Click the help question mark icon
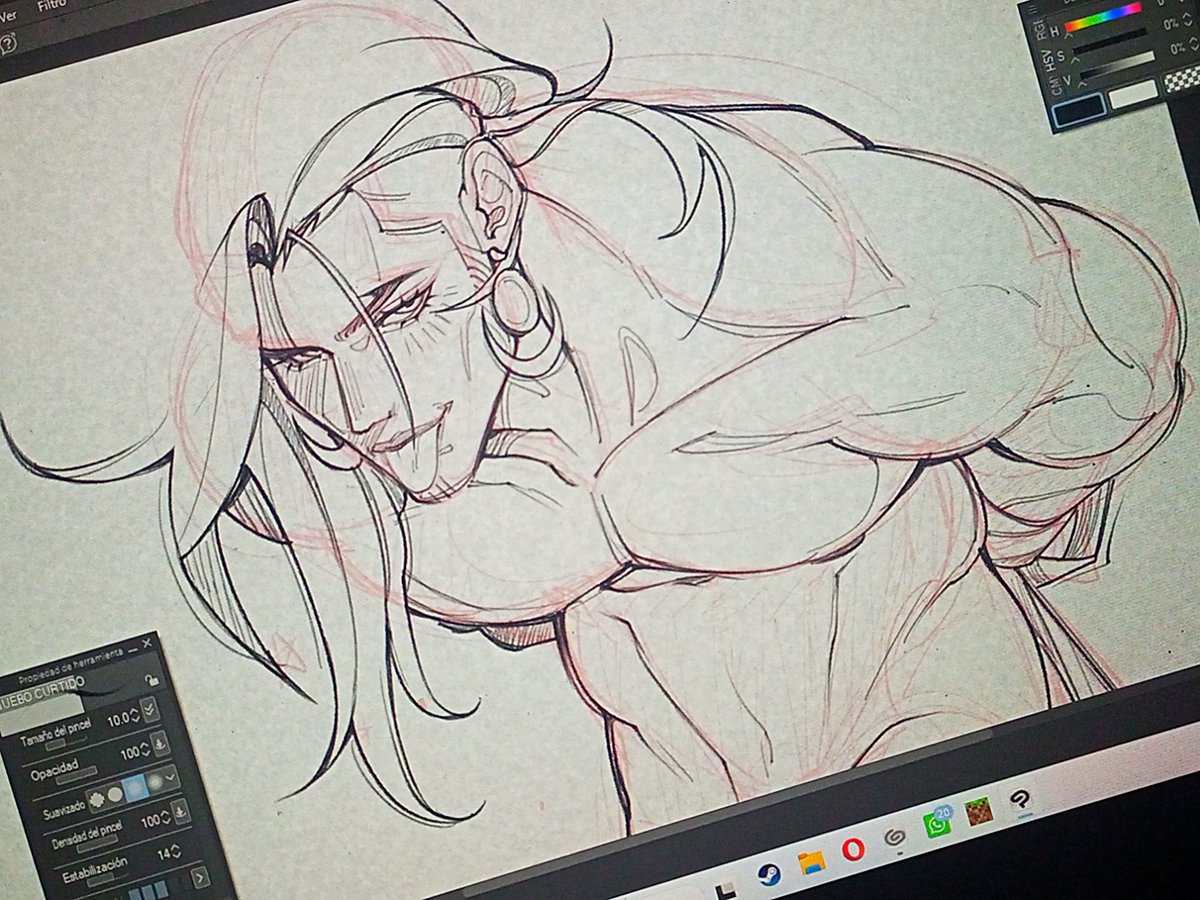 [x=8, y=43]
